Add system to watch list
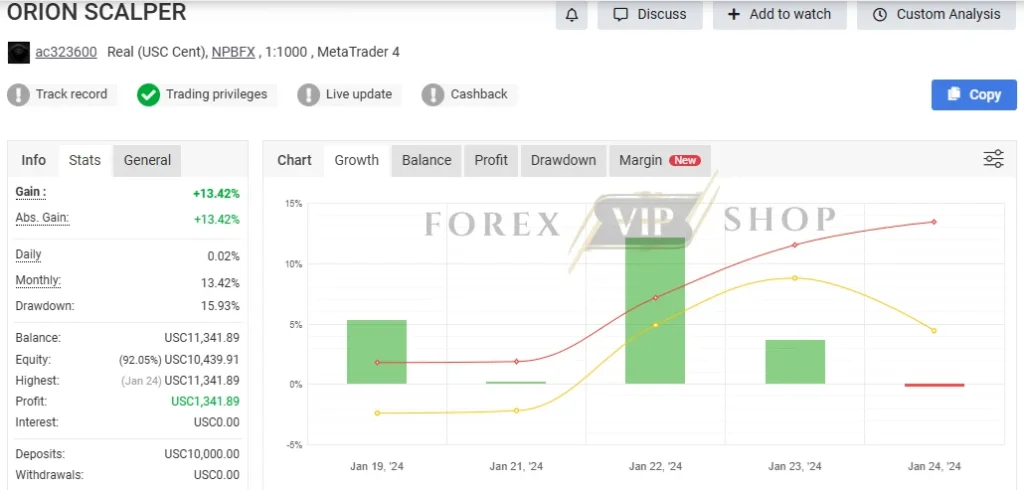Image resolution: width=1024 pixels, height=490 pixels. tap(780, 14)
